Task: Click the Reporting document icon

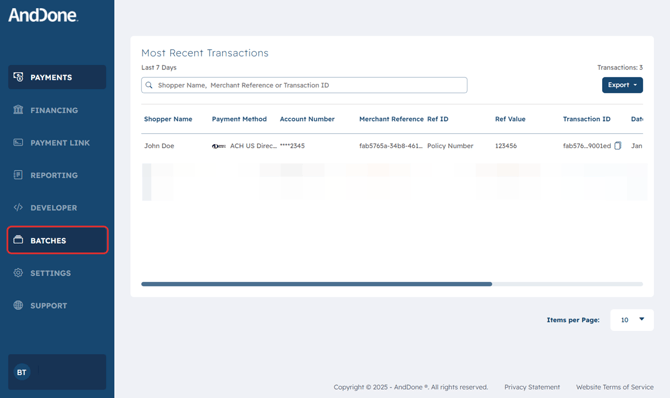Action: [18, 175]
